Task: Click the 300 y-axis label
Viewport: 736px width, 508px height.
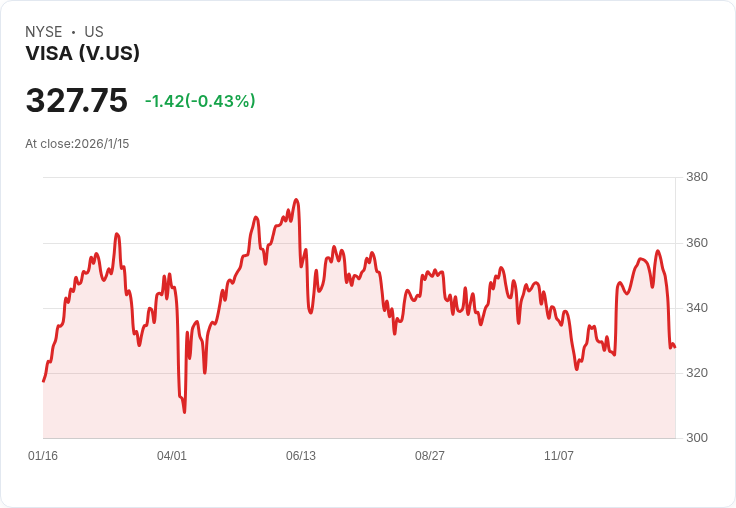Action: tap(696, 438)
